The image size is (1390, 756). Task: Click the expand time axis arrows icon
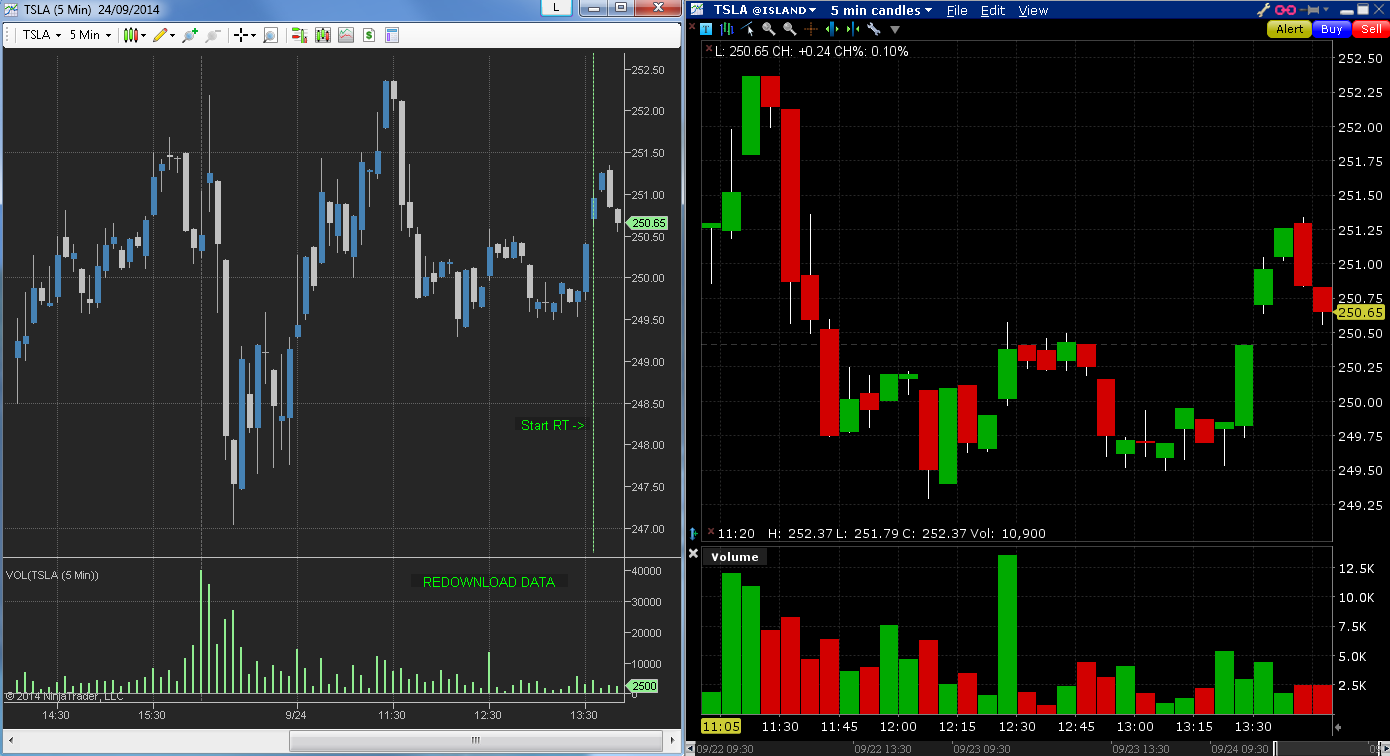(831, 29)
